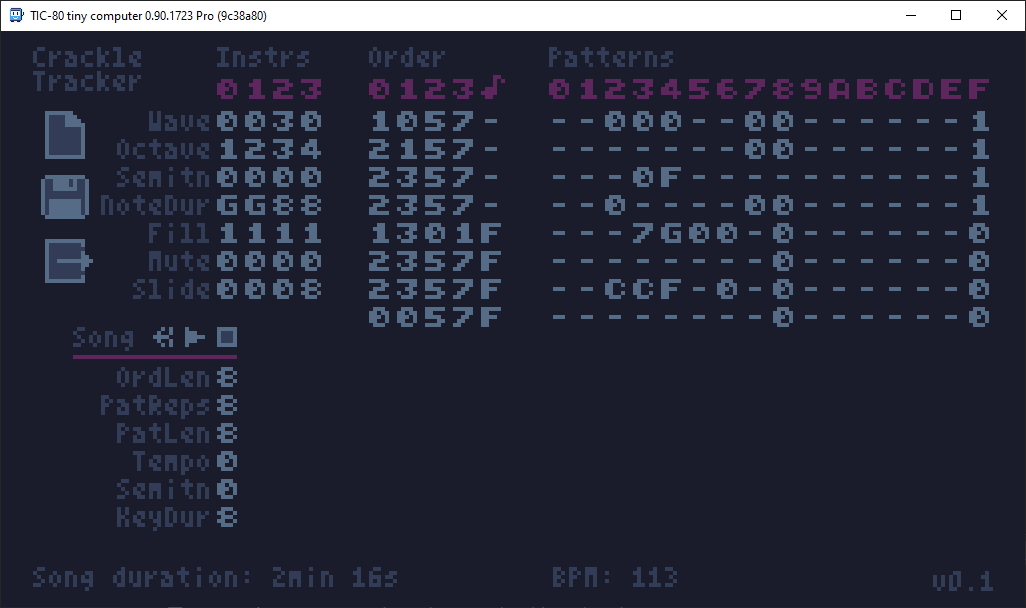This screenshot has width=1026, height=608.
Task: Select Patterns column header F
Action: coord(979,88)
